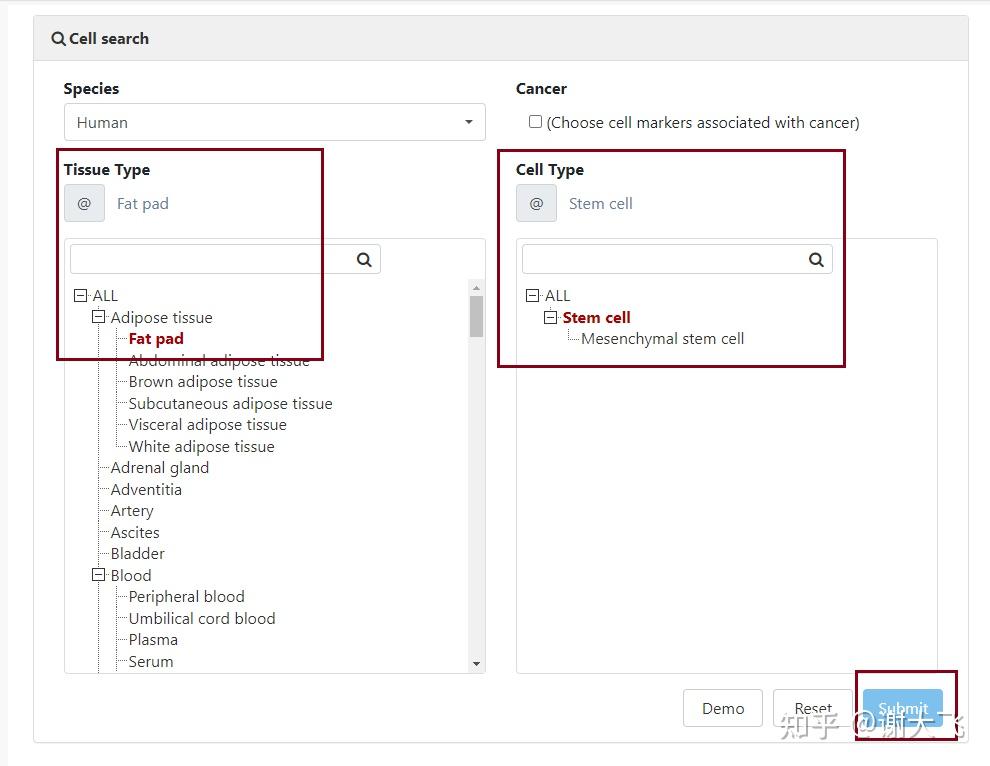This screenshot has height=766, width=990.
Task: Collapse the ALL node in tissue tree
Action: [x=80, y=296]
